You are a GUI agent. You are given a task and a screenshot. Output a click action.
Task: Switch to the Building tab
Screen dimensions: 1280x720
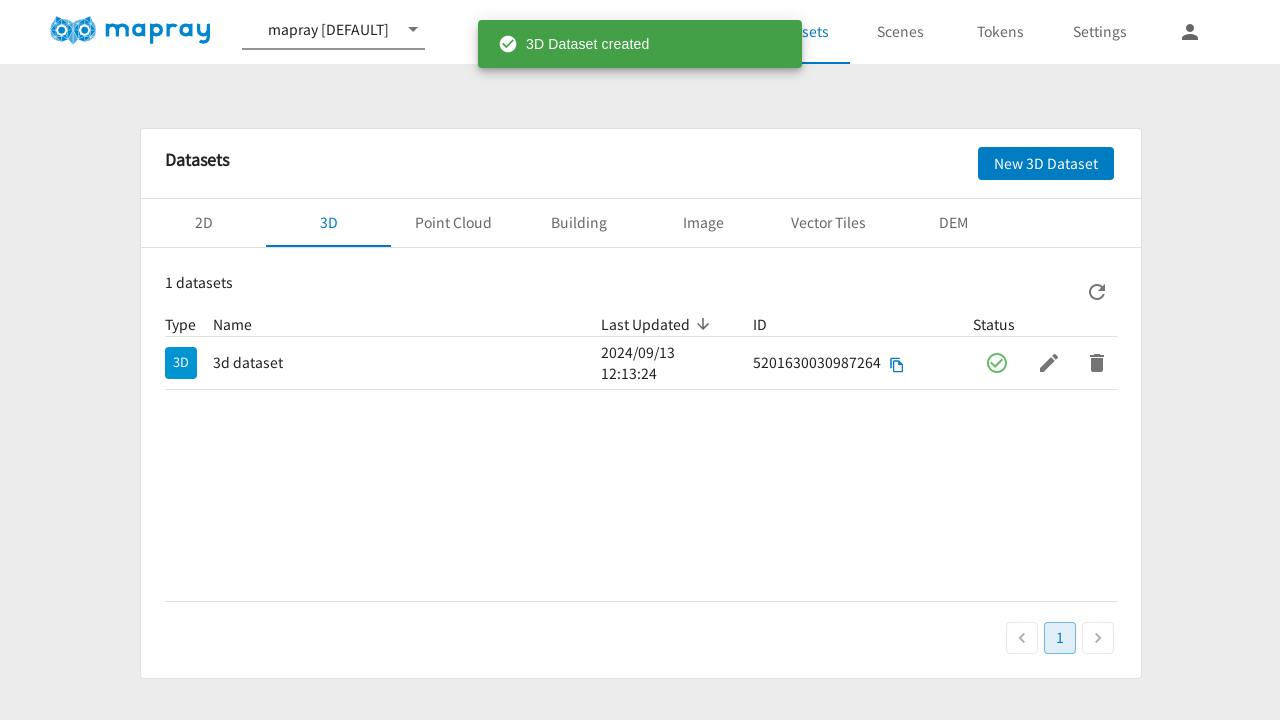pyautogui.click(x=578, y=223)
